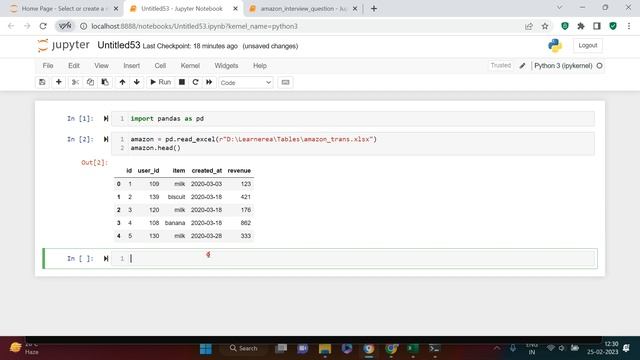Click the Logout button
Screen dimensions: 640x360
coord(587,45)
